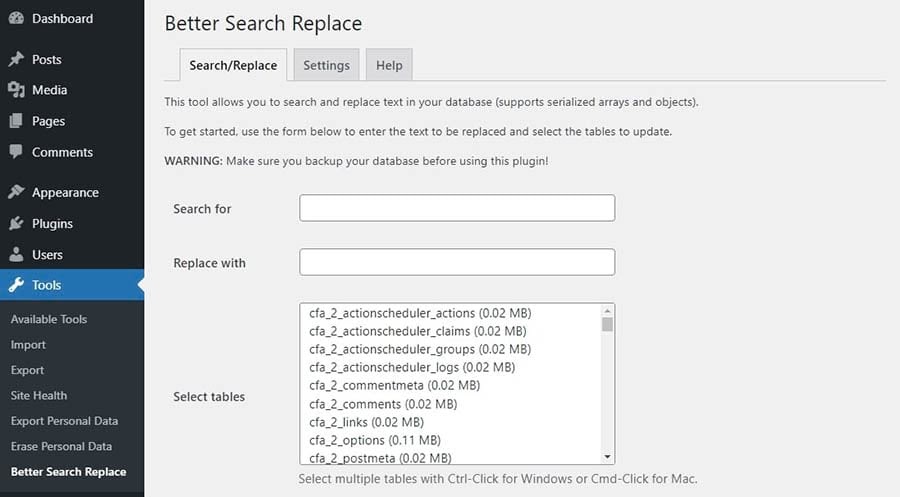Screen dimensions: 900x497
Task: Select the Search/Replace tab
Action: [x=234, y=65]
